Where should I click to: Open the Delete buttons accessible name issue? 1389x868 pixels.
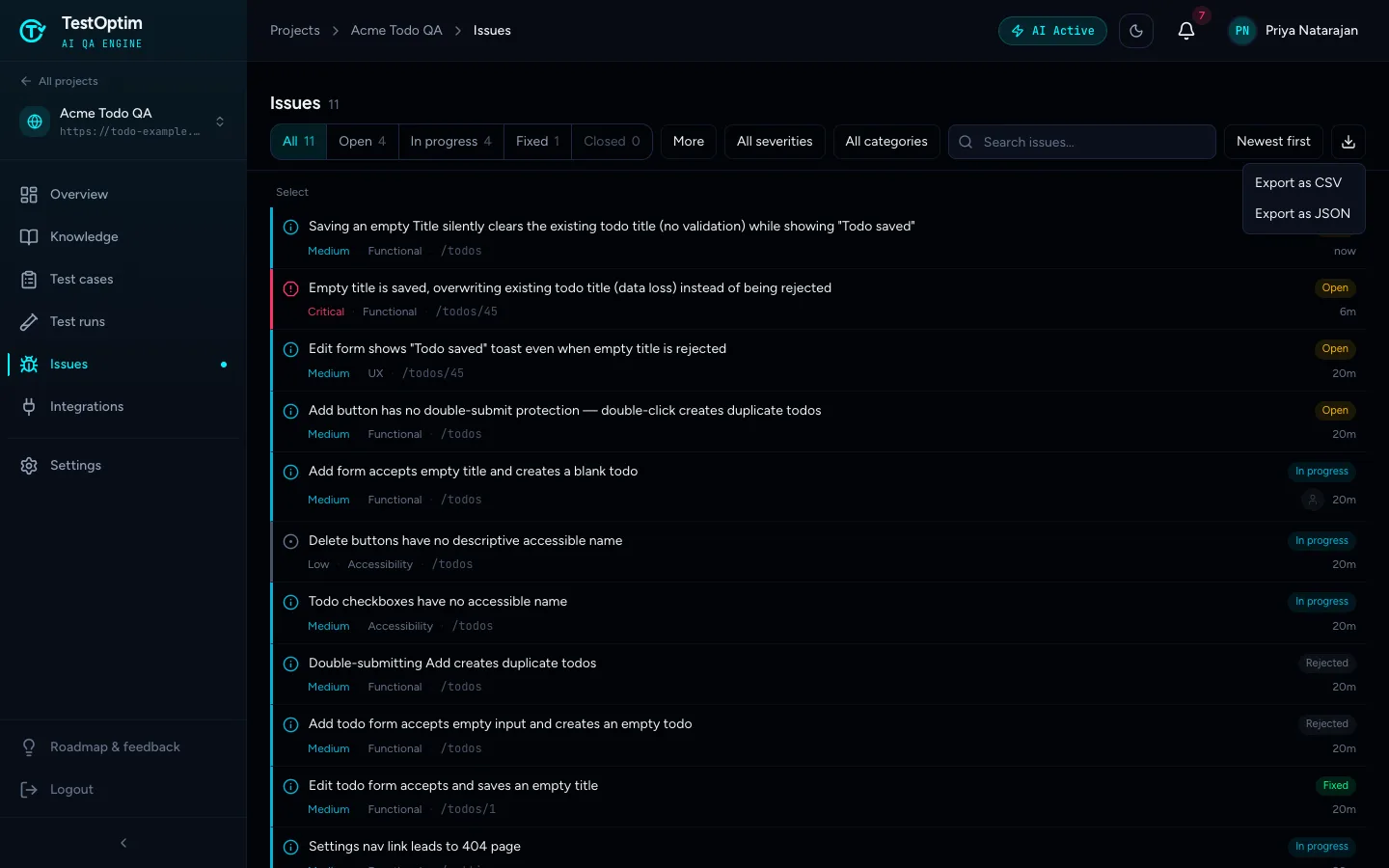[x=818, y=552]
